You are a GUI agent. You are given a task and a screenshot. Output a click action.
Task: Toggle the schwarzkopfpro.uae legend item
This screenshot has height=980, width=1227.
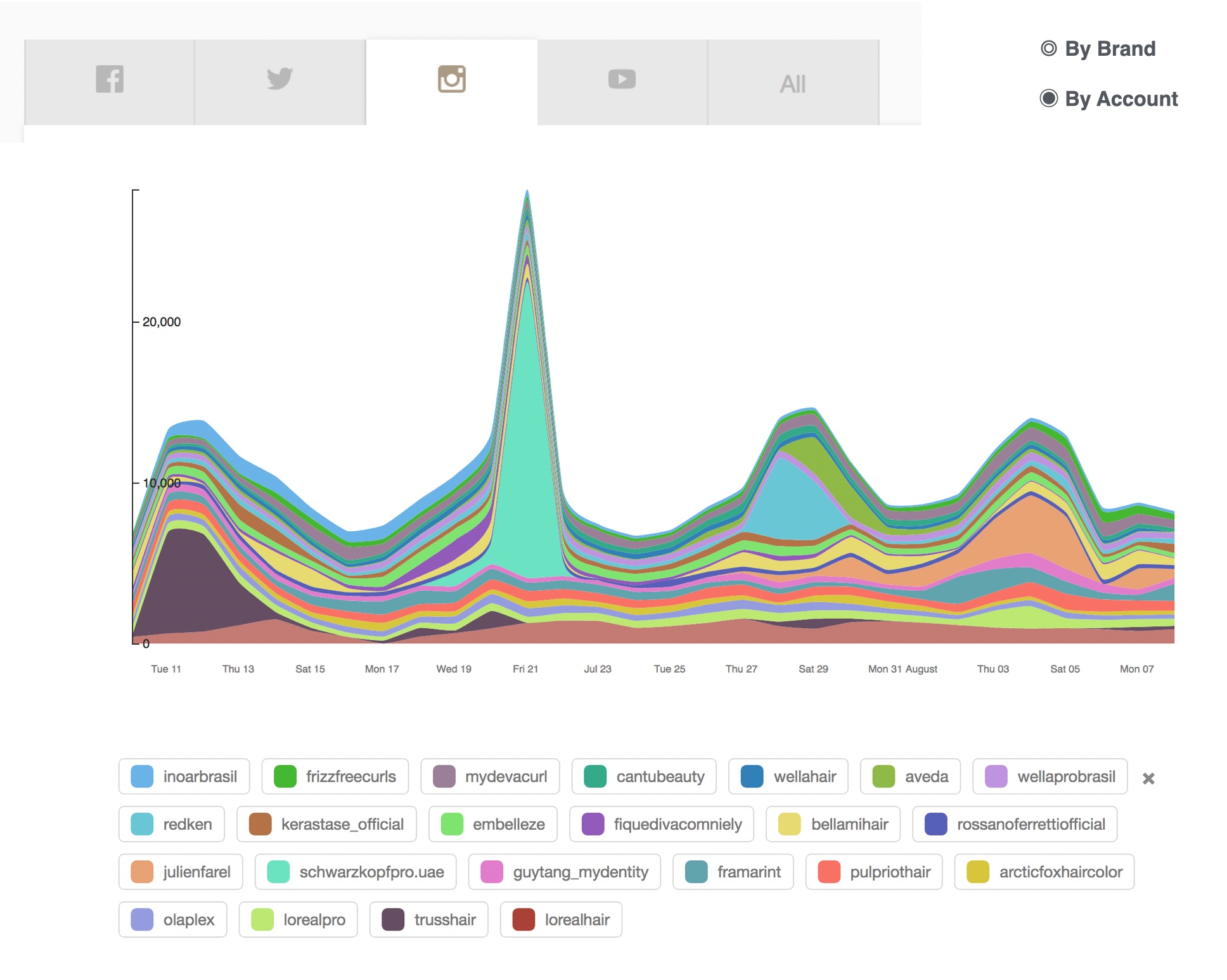[x=355, y=872]
